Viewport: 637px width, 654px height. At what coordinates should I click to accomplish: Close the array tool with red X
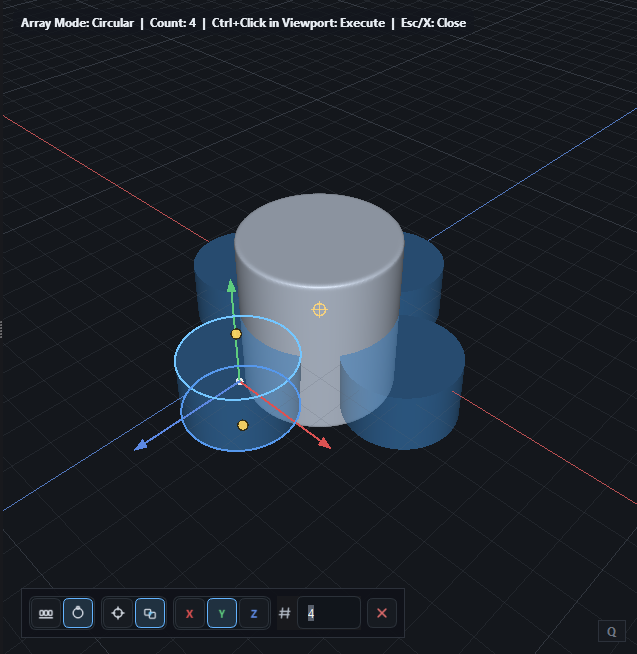[382, 613]
